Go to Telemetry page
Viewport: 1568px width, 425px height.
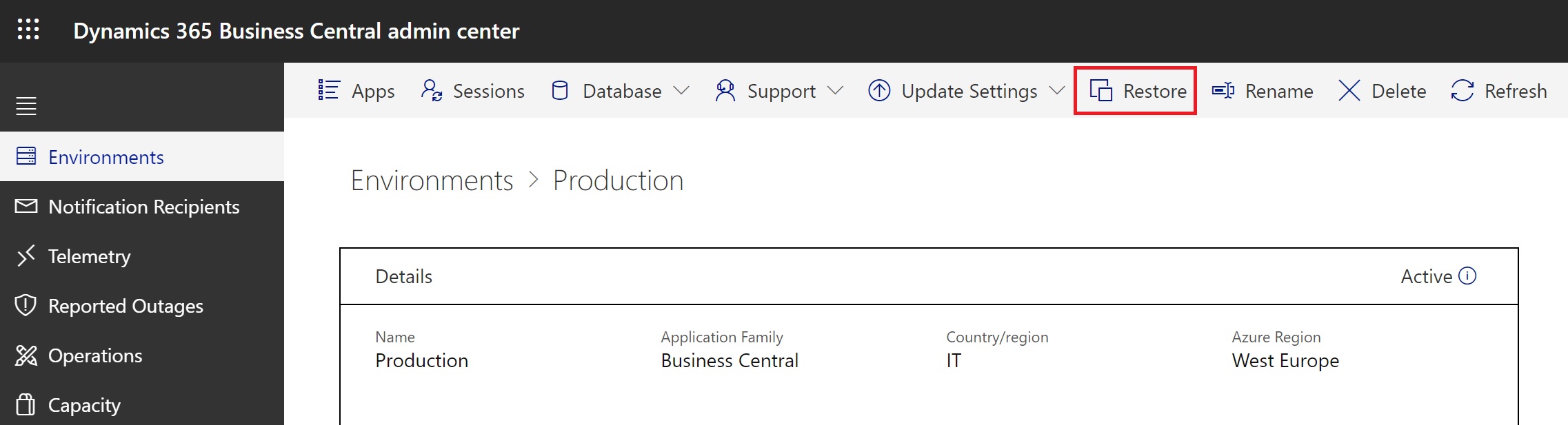[x=89, y=256]
